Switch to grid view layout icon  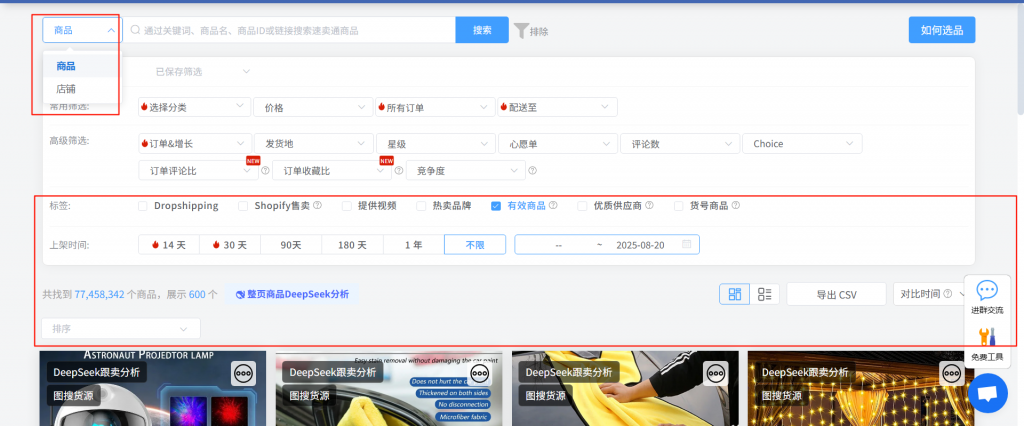coord(735,294)
